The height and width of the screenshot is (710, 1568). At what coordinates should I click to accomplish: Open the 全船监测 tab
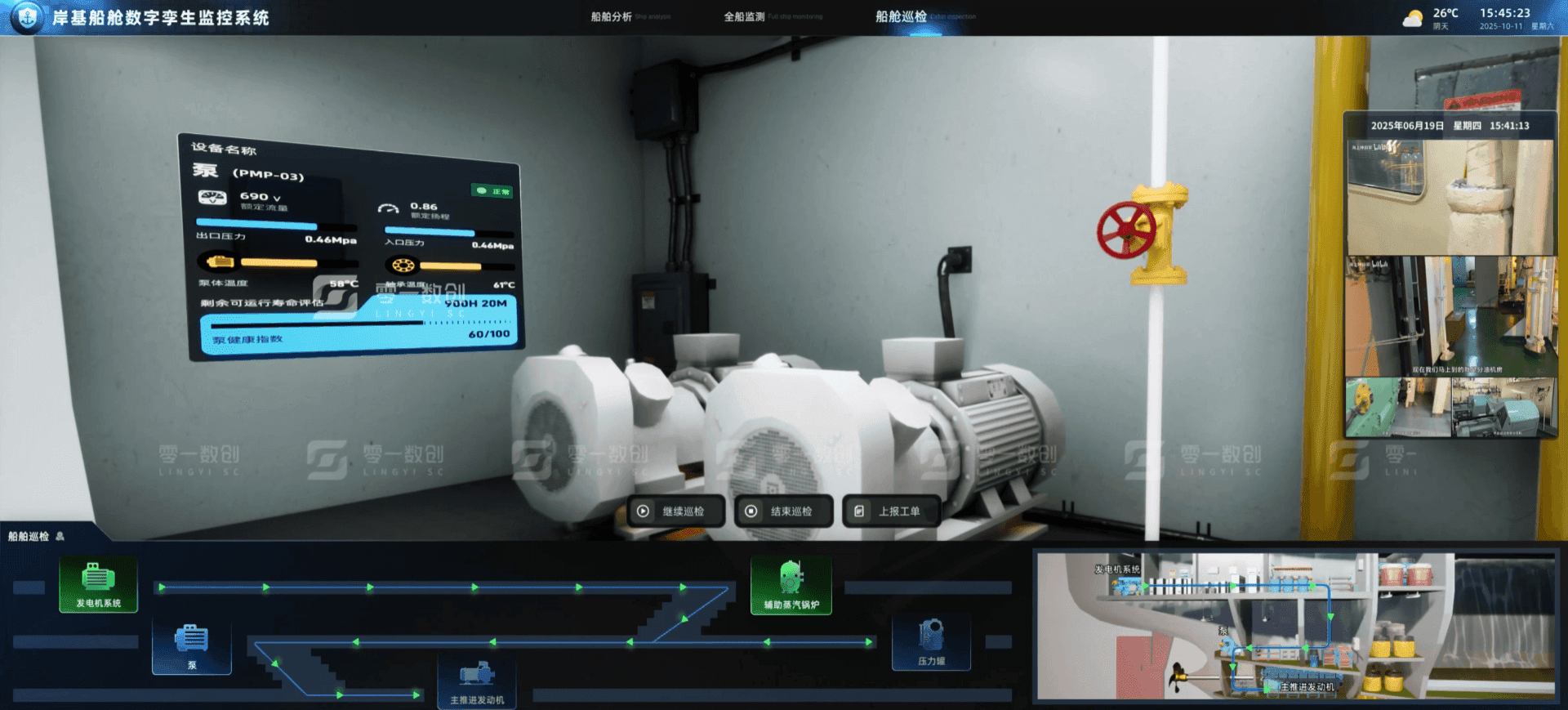click(744, 16)
